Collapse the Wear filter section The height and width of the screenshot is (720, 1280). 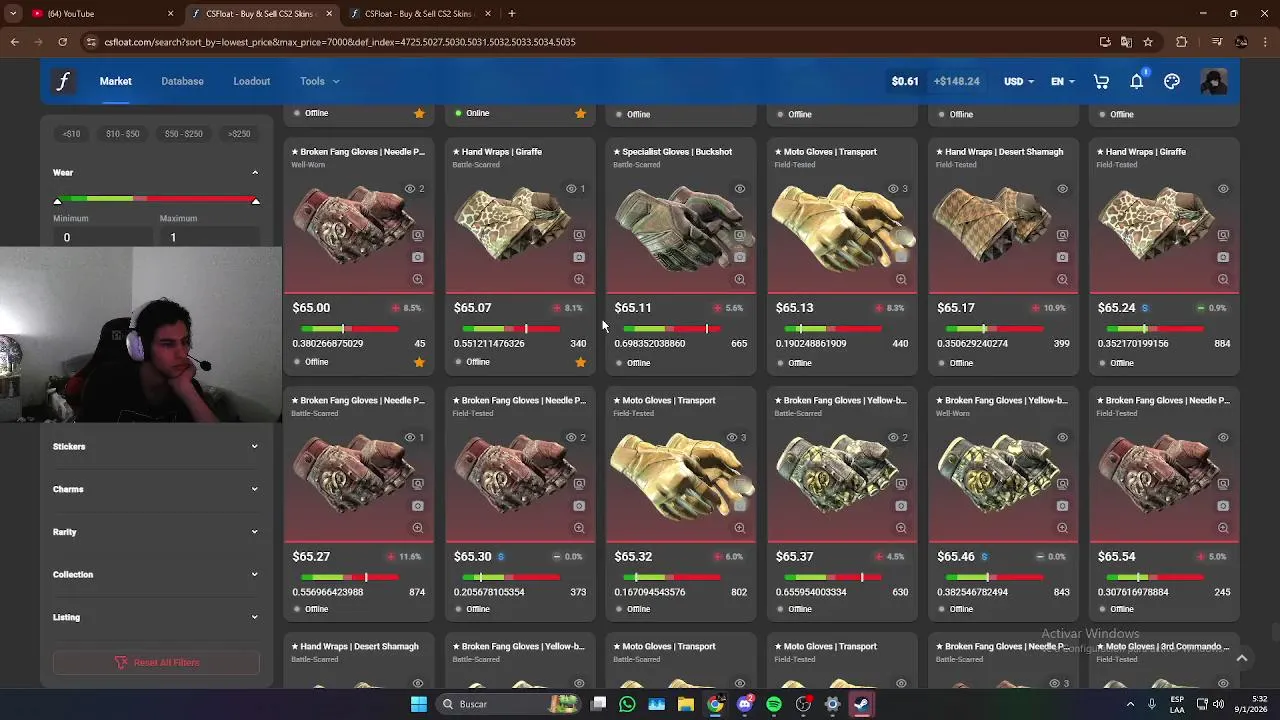tap(155, 173)
